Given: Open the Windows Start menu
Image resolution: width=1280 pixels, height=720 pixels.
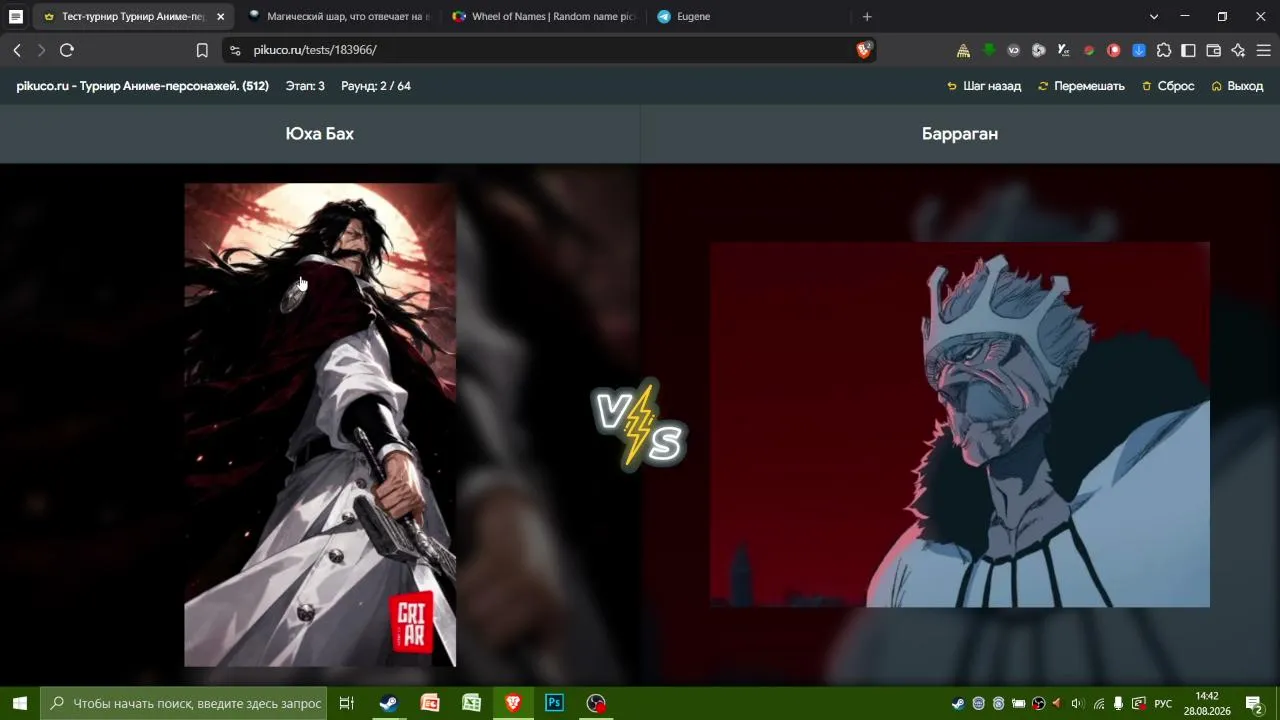Looking at the screenshot, I should tap(19, 703).
